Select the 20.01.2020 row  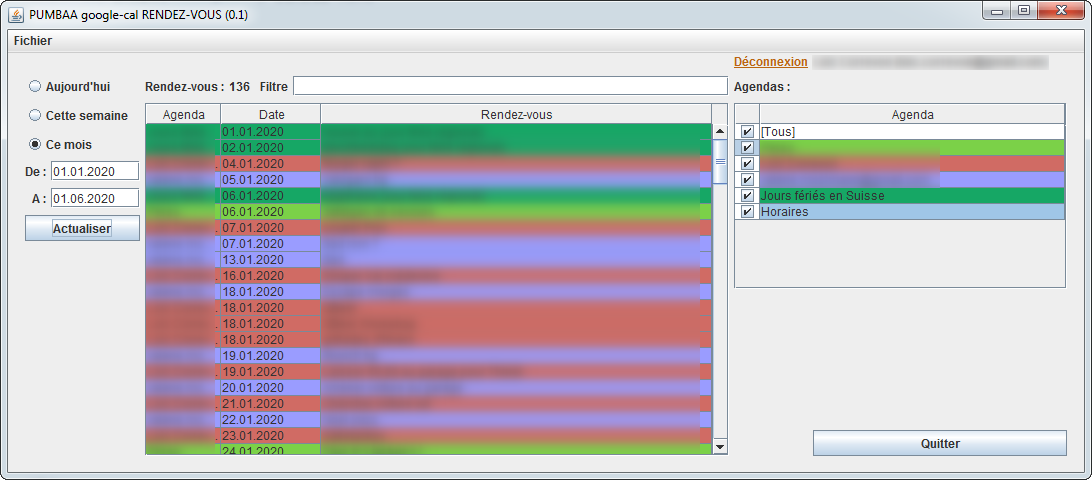click(x=429, y=388)
